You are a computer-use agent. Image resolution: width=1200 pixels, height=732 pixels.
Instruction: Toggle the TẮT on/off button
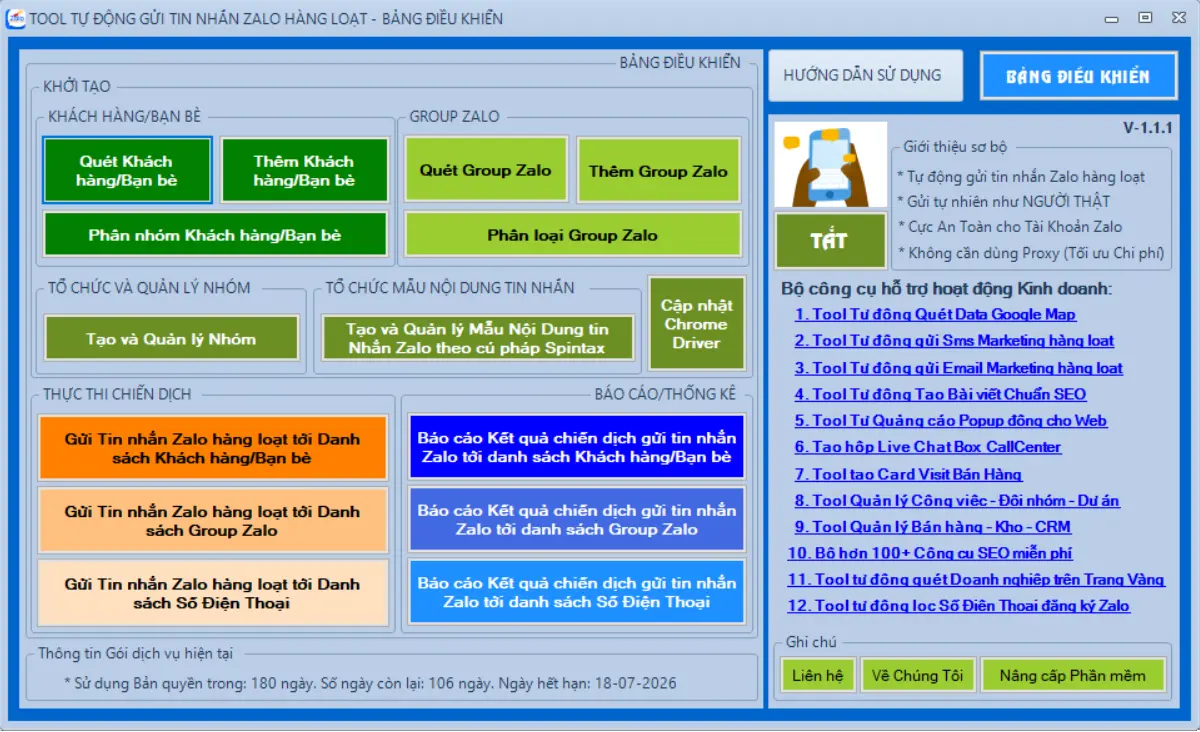click(830, 241)
